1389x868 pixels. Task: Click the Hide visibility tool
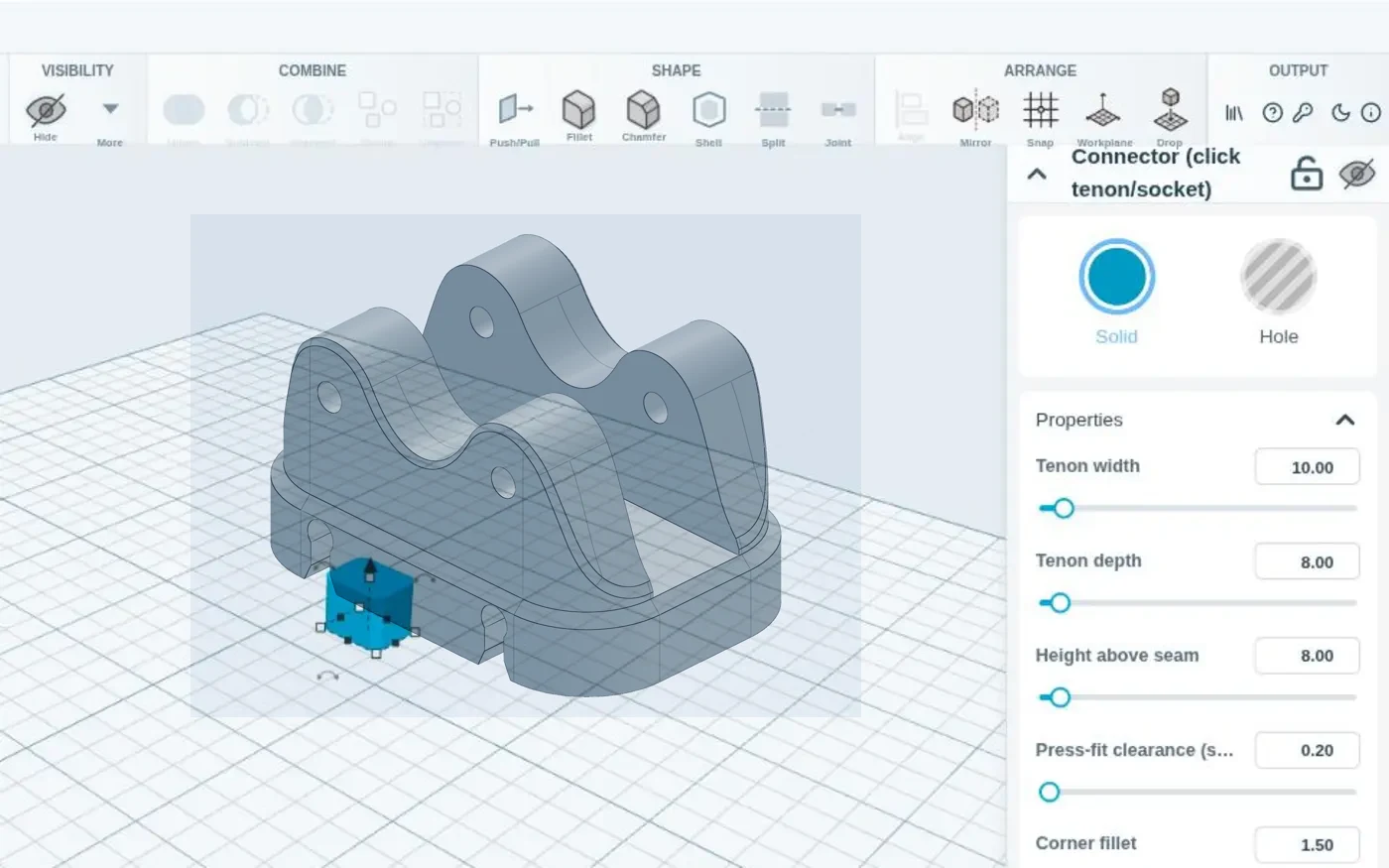[x=46, y=116]
